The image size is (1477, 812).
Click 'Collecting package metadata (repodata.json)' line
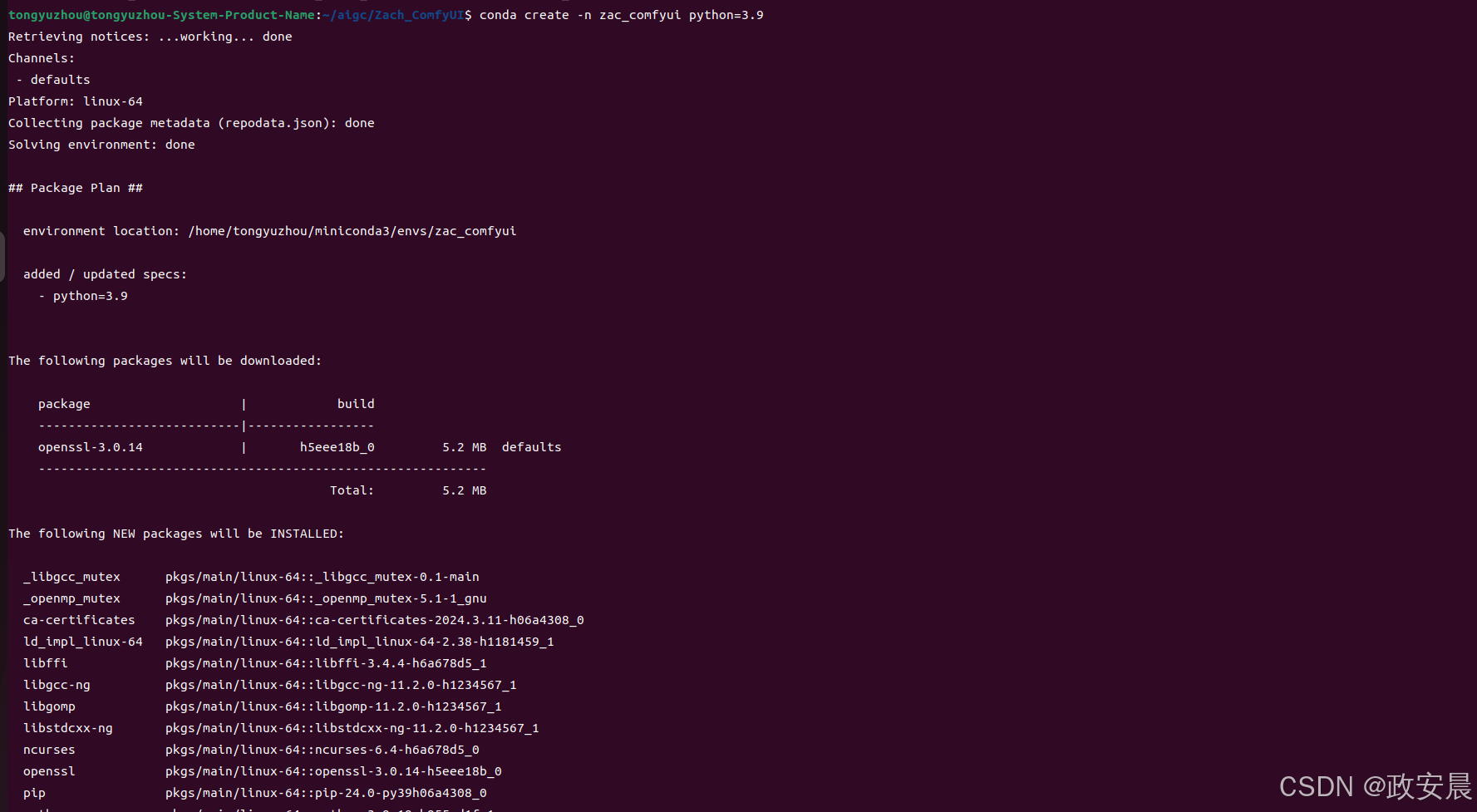(191, 123)
